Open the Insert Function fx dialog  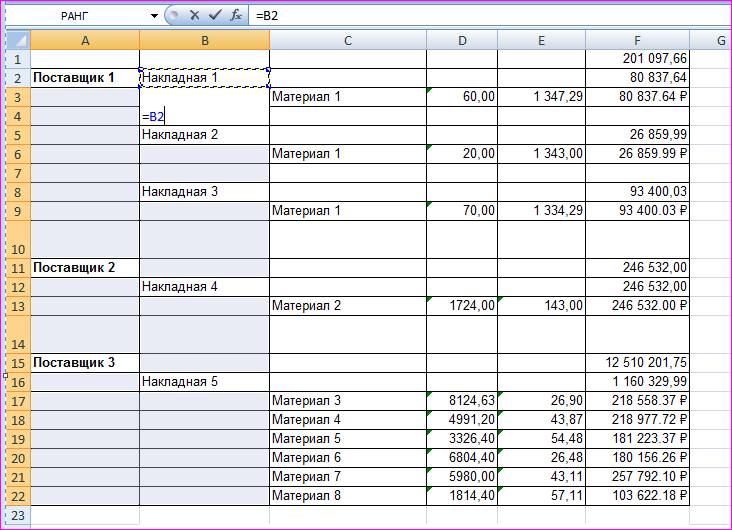pyautogui.click(x=236, y=15)
